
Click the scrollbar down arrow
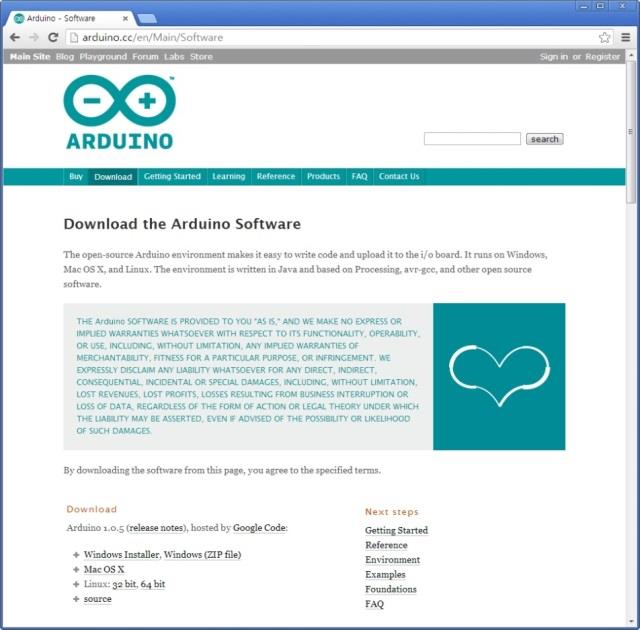pyautogui.click(x=631, y=622)
